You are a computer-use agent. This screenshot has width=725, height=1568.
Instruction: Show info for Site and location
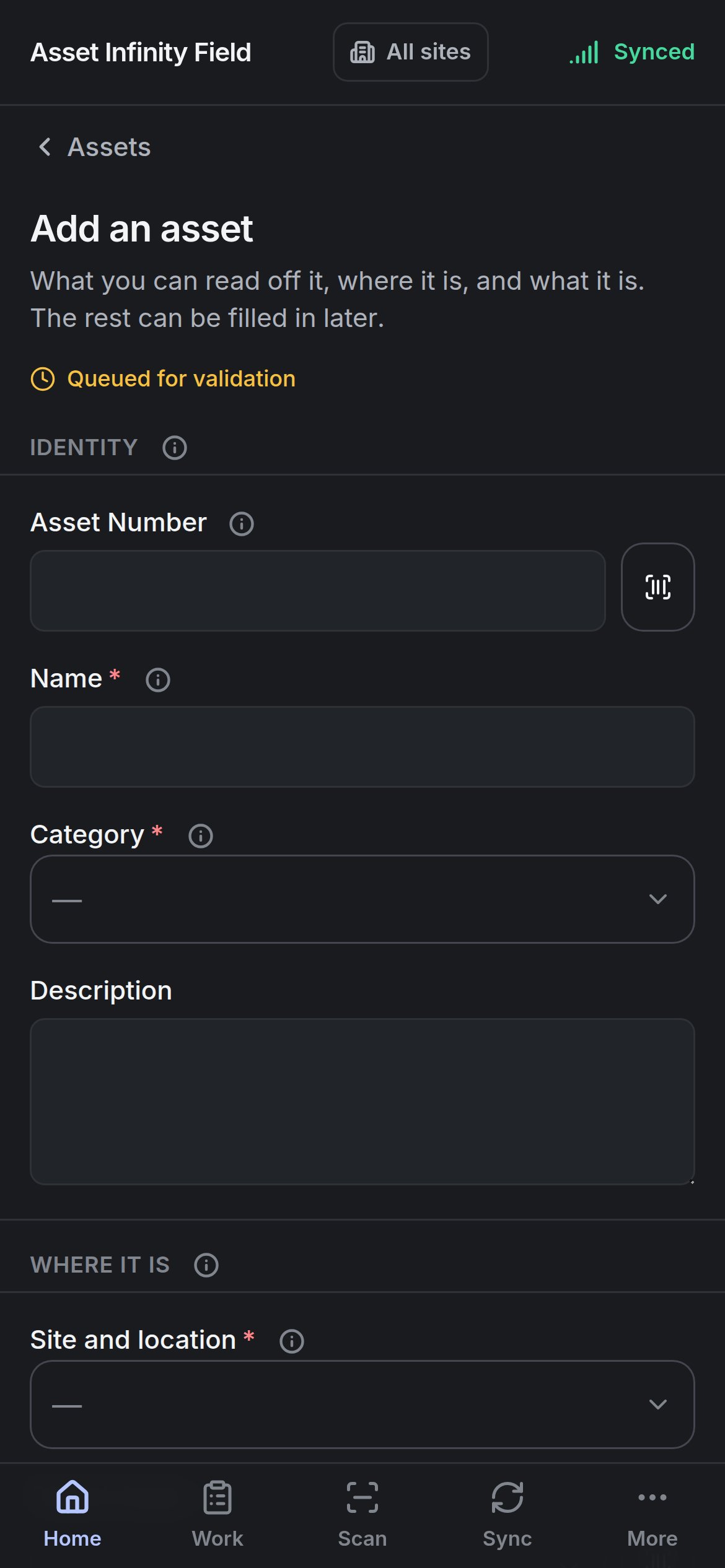click(x=292, y=1341)
